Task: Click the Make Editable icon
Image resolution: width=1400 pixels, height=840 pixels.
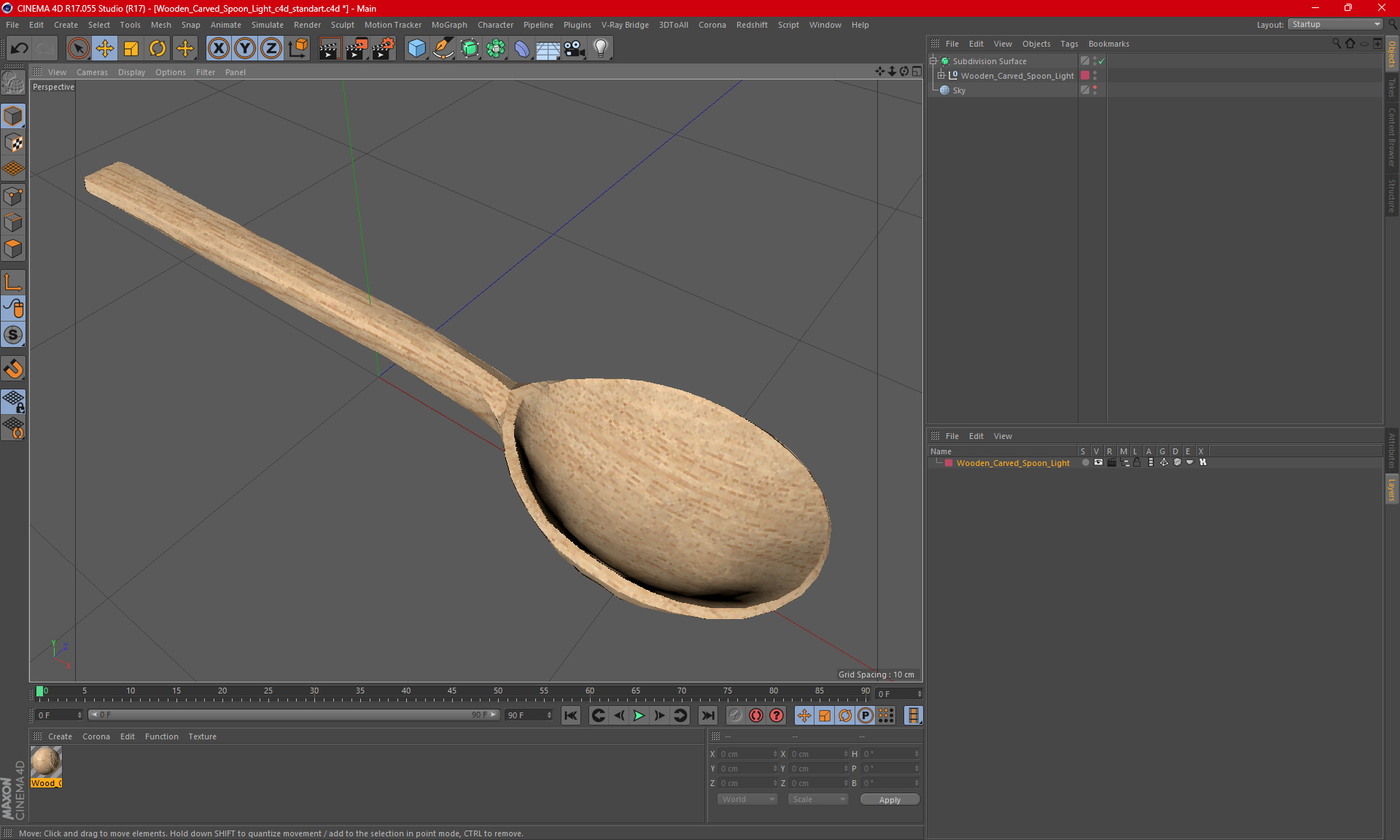Action: [x=13, y=84]
